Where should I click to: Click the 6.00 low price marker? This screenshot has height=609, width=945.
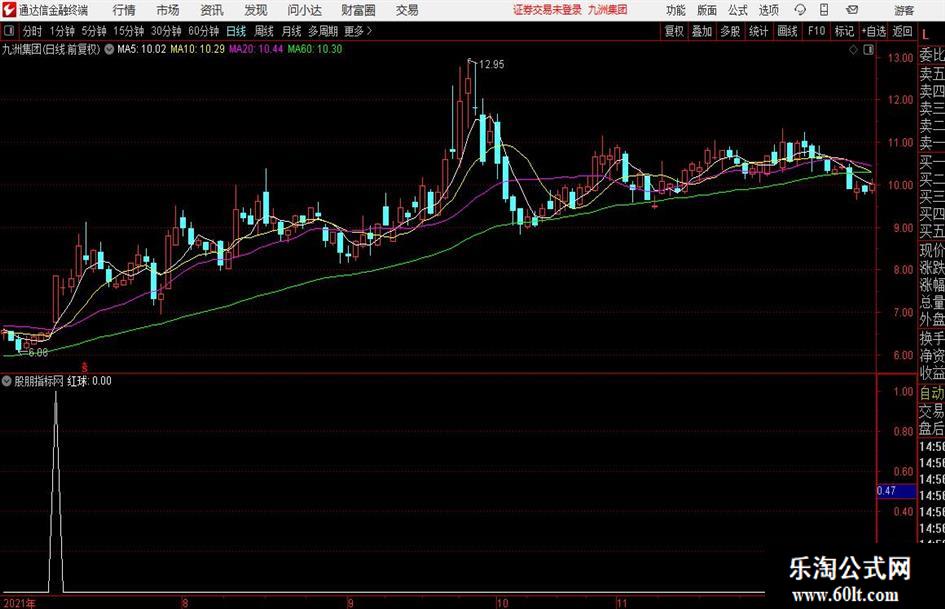(x=38, y=353)
